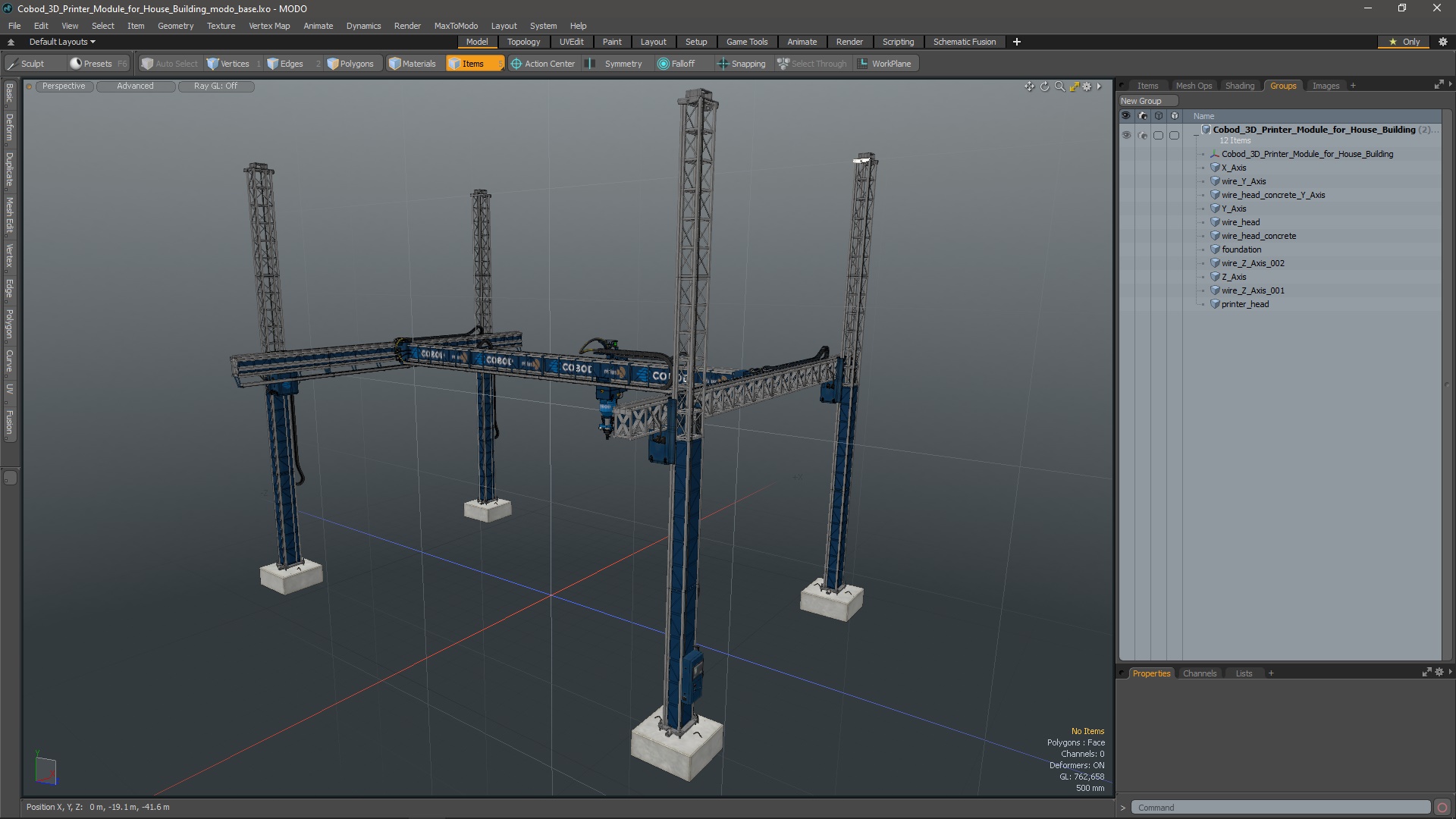Screen dimensions: 1456x819
Task: Click the viewport rotate icon
Action: [1044, 86]
